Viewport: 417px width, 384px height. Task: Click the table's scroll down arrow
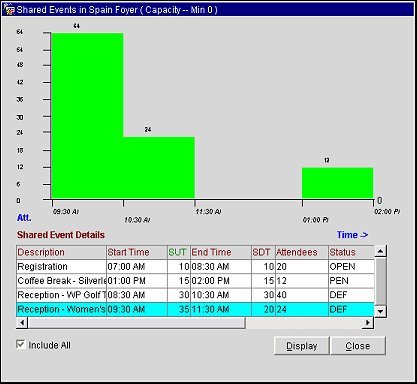pyautogui.click(x=380, y=311)
